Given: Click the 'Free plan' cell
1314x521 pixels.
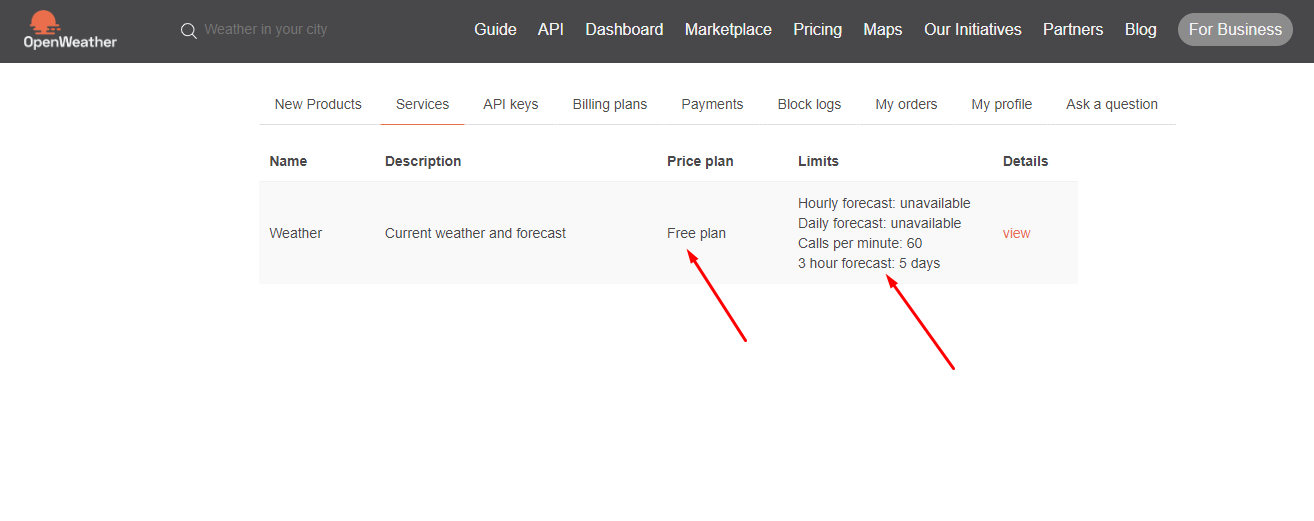Looking at the screenshot, I should tap(696, 233).
